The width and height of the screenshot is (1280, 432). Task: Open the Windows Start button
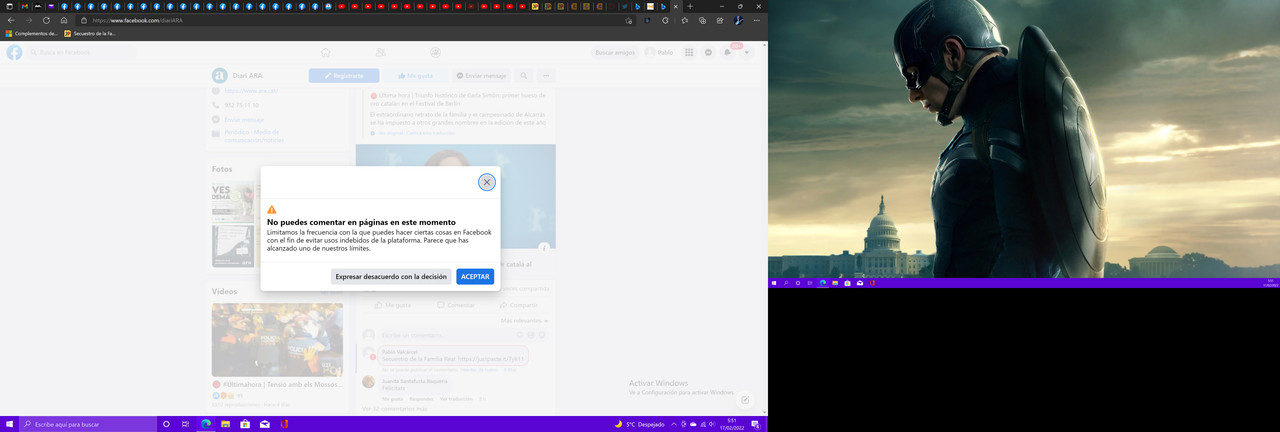click(x=10, y=424)
